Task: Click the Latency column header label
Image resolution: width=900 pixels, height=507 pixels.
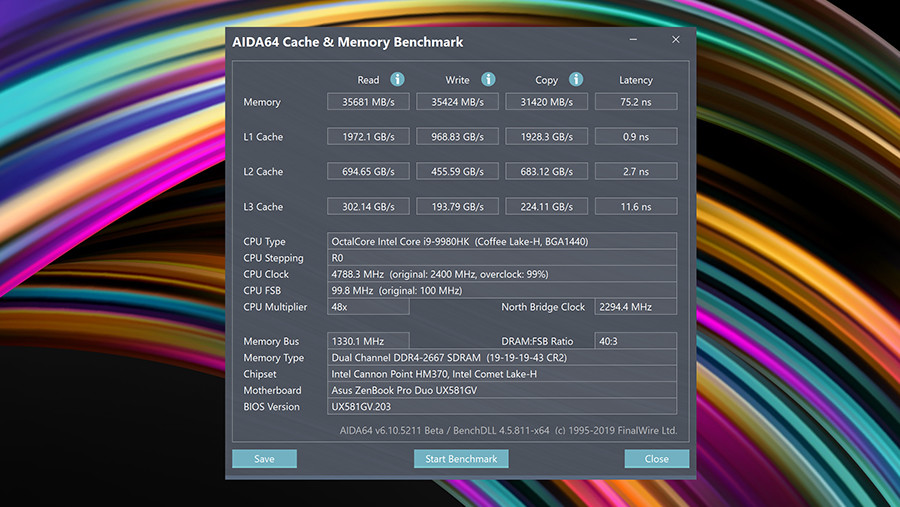Action: coord(636,80)
